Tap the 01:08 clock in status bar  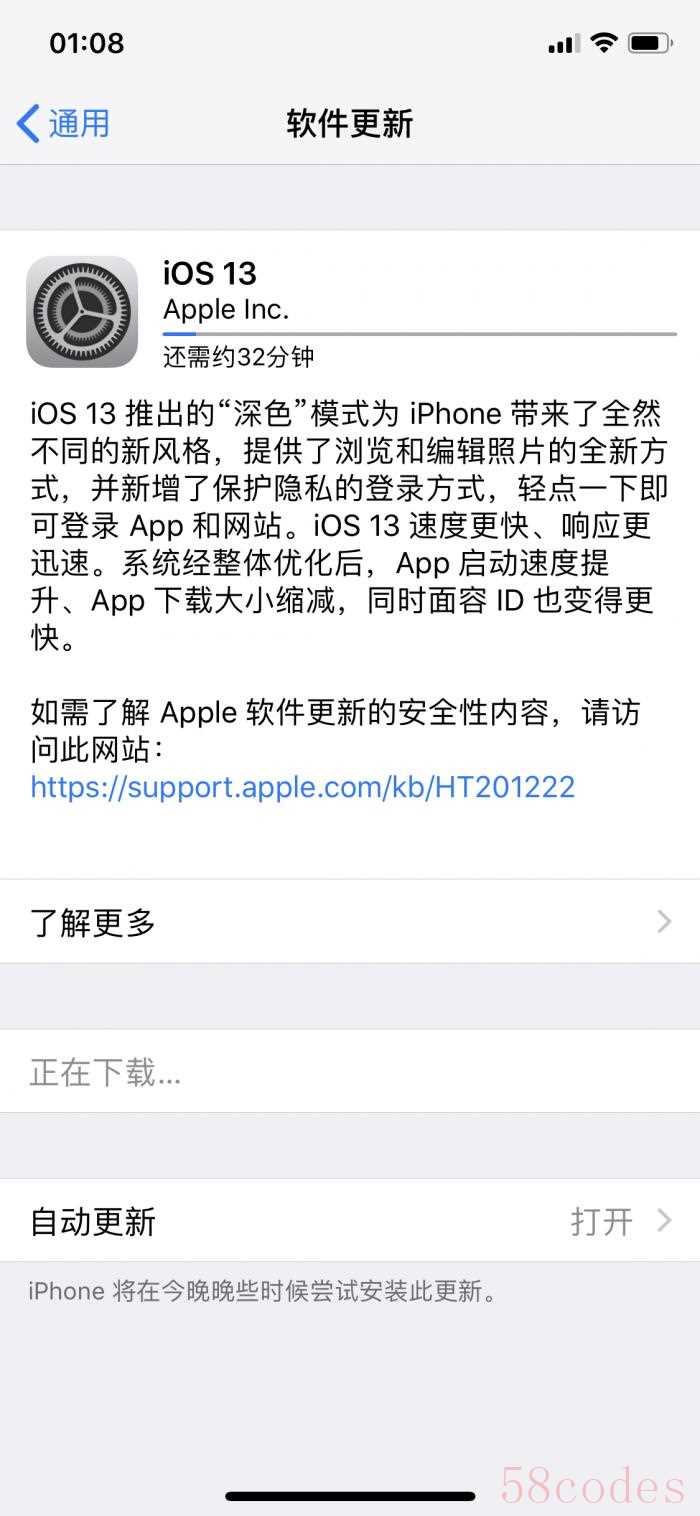tap(87, 43)
